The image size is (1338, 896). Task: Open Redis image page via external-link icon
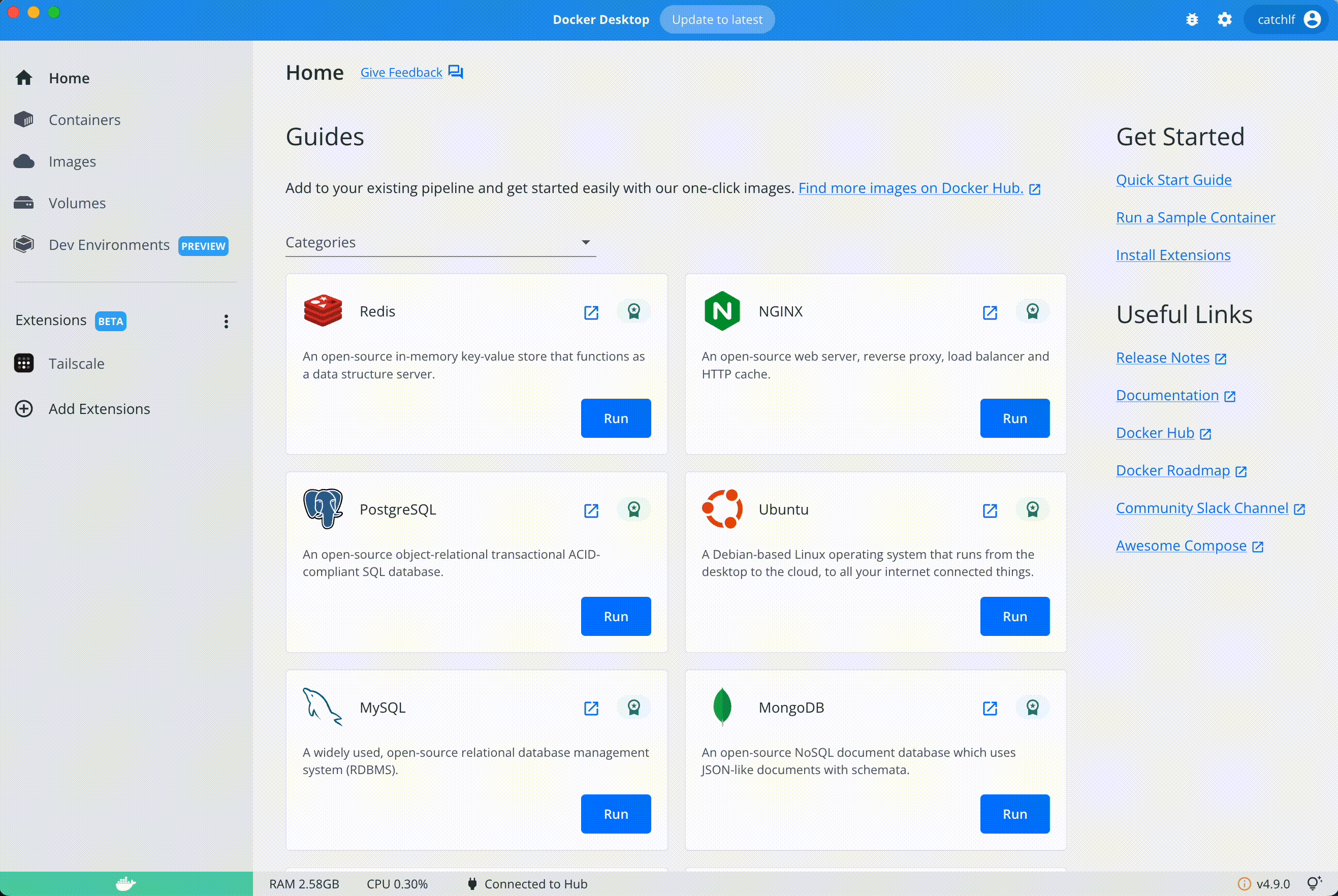[591, 312]
